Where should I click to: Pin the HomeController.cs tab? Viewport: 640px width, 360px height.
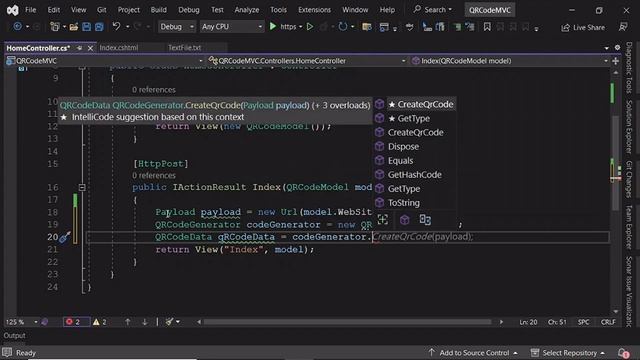(x=80, y=48)
